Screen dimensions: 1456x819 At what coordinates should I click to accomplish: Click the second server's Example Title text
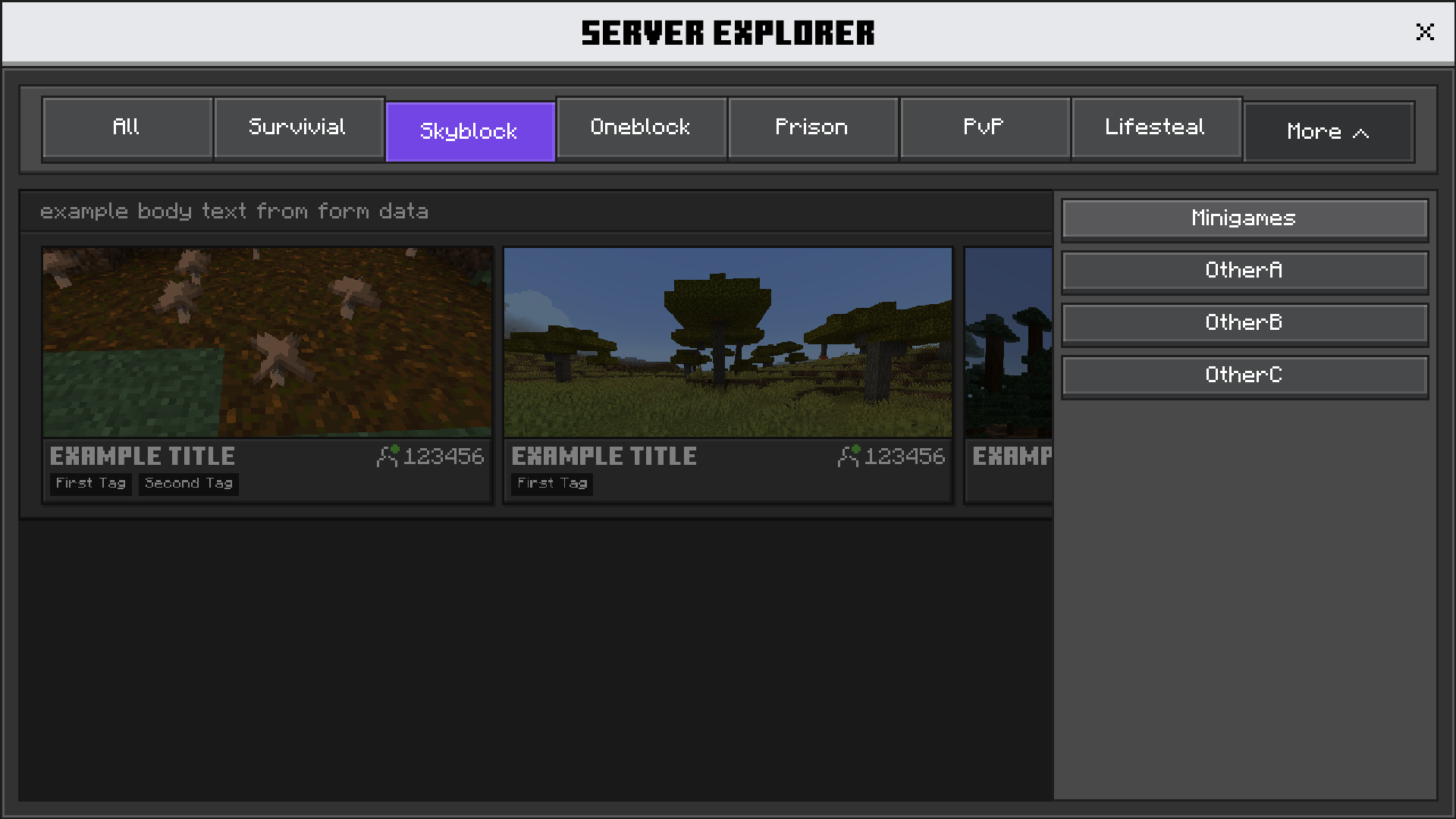coord(604,456)
